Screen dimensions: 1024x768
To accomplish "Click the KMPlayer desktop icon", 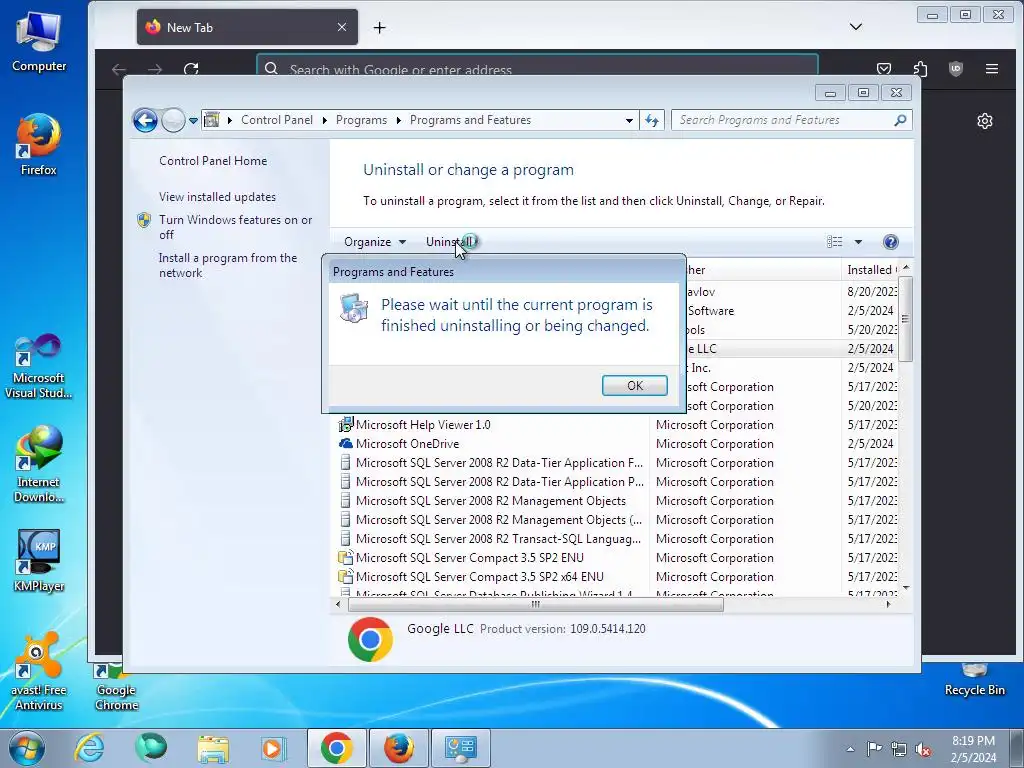I will click(x=39, y=561).
